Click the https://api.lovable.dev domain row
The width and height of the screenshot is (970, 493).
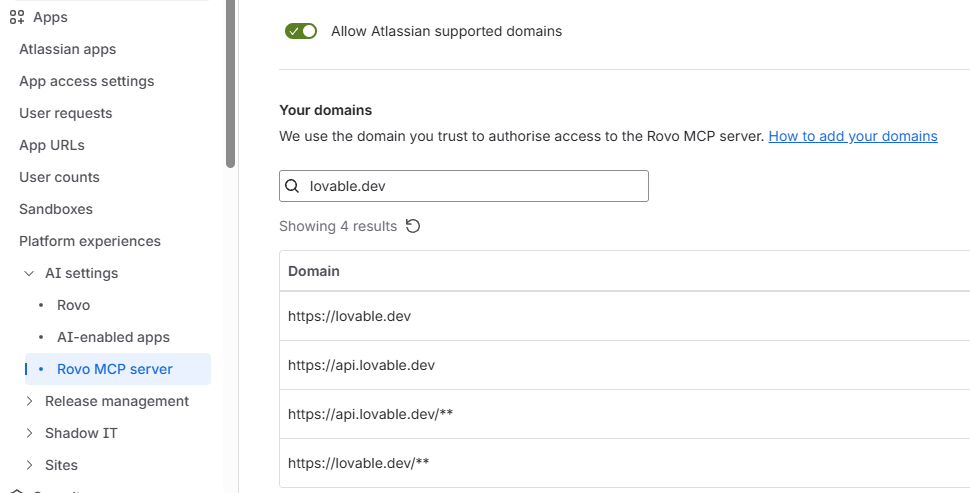coord(620,365)
